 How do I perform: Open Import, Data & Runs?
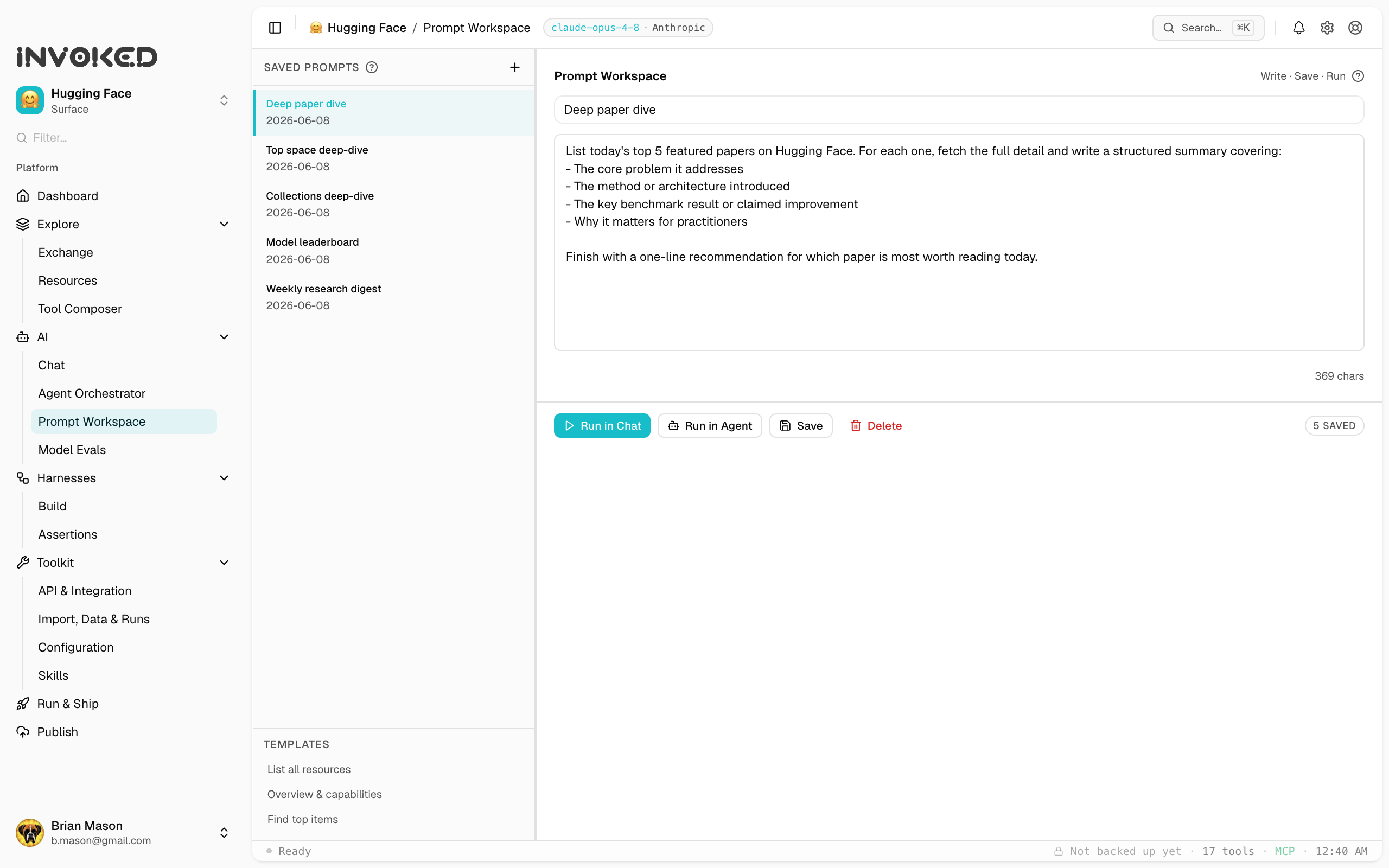[x=93, y=619]
